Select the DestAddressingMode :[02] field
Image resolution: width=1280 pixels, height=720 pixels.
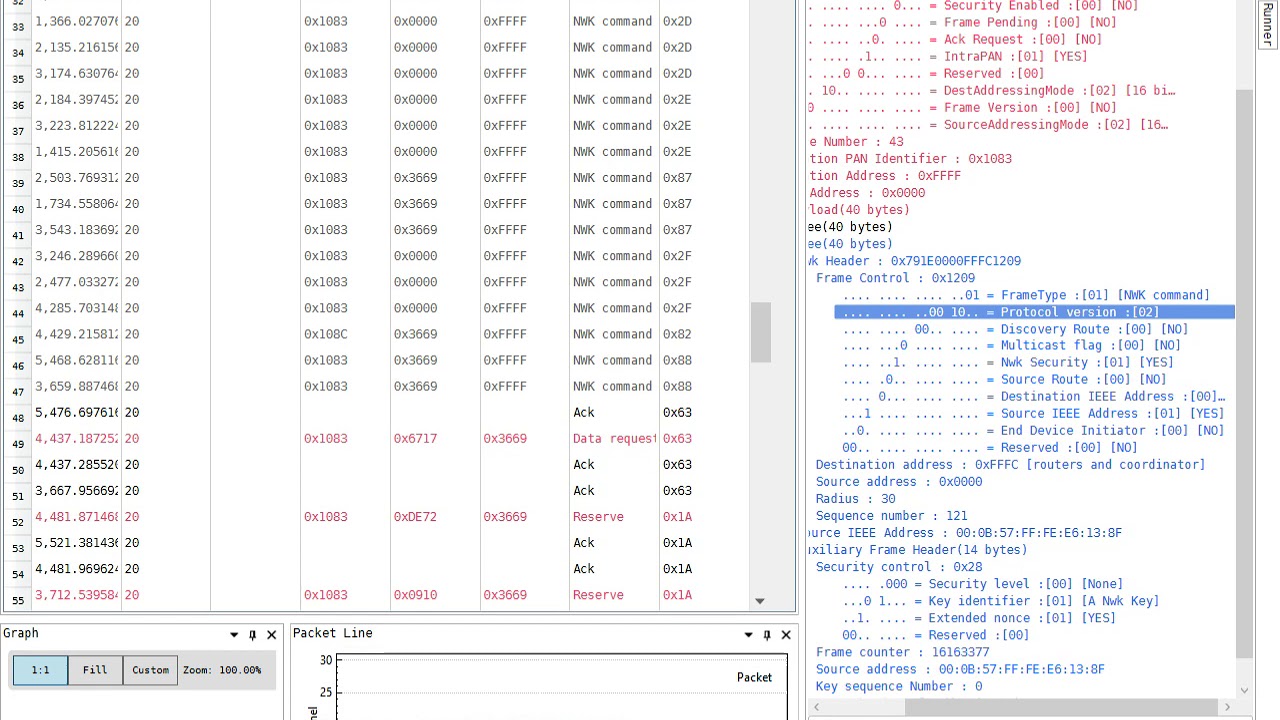coord(992,90)
